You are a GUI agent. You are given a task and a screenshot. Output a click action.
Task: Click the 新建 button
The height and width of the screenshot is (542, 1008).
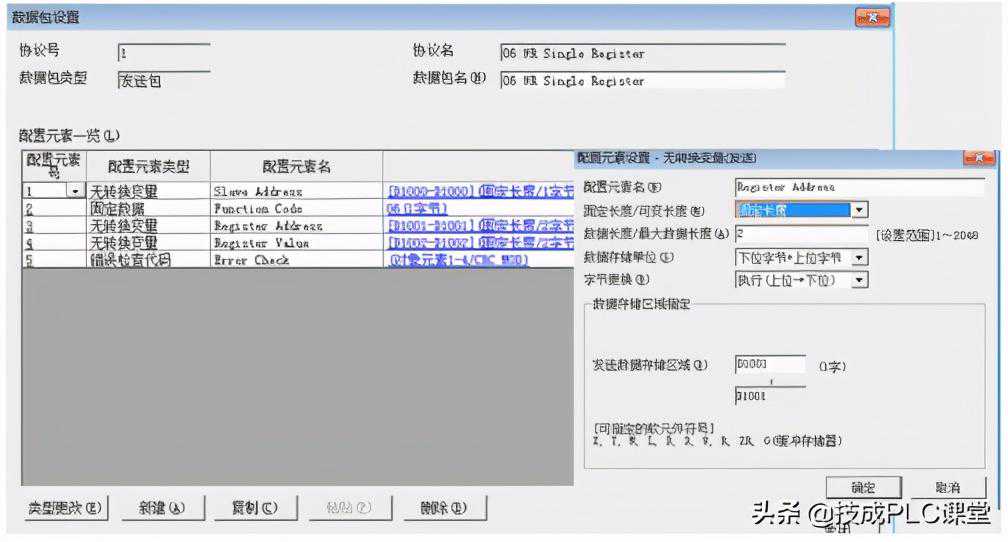tap(161, 508)
